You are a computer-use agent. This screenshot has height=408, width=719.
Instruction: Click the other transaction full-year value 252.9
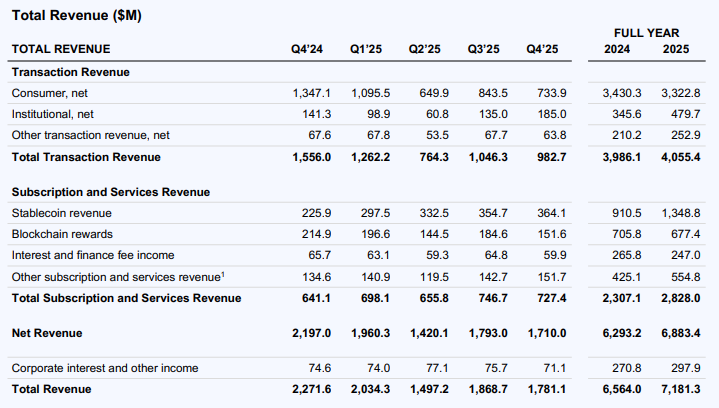(x=686, y=135)
